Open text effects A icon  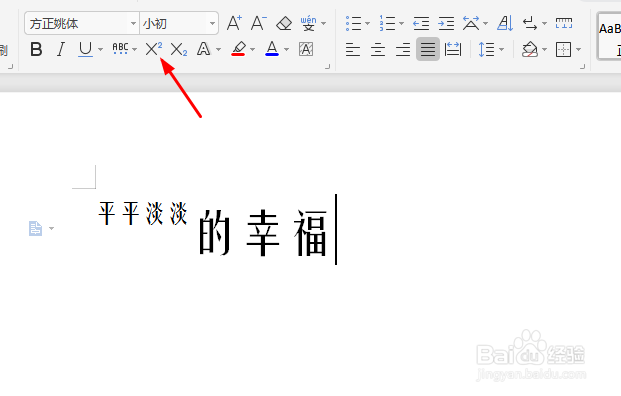(x=204, y=49)
